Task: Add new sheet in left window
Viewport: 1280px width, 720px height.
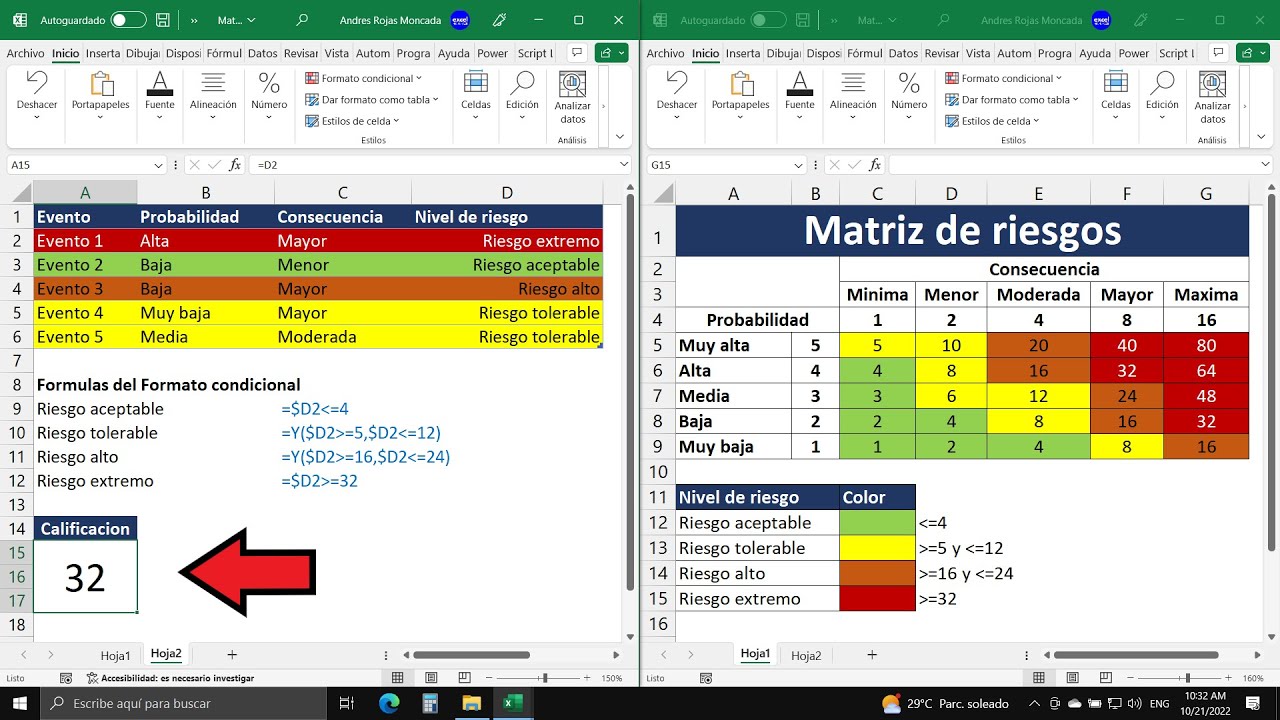Action: (232, 655)
